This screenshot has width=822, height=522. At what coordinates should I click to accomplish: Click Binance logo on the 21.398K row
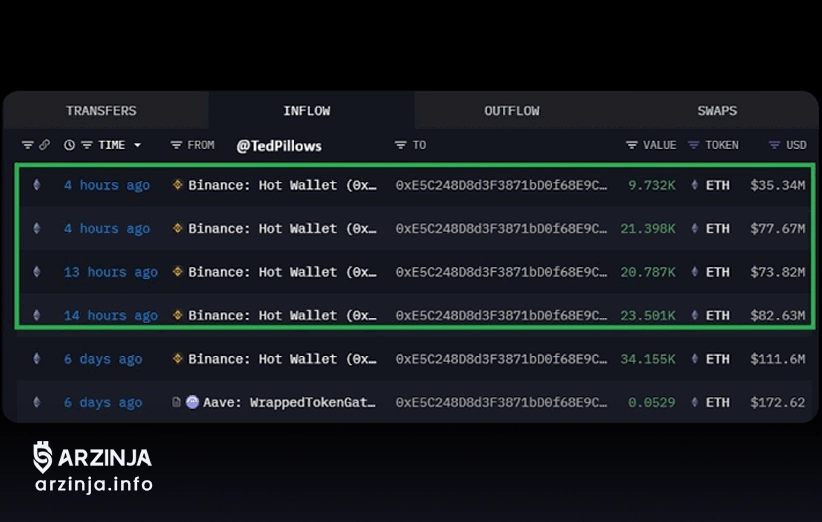point(178,229)
